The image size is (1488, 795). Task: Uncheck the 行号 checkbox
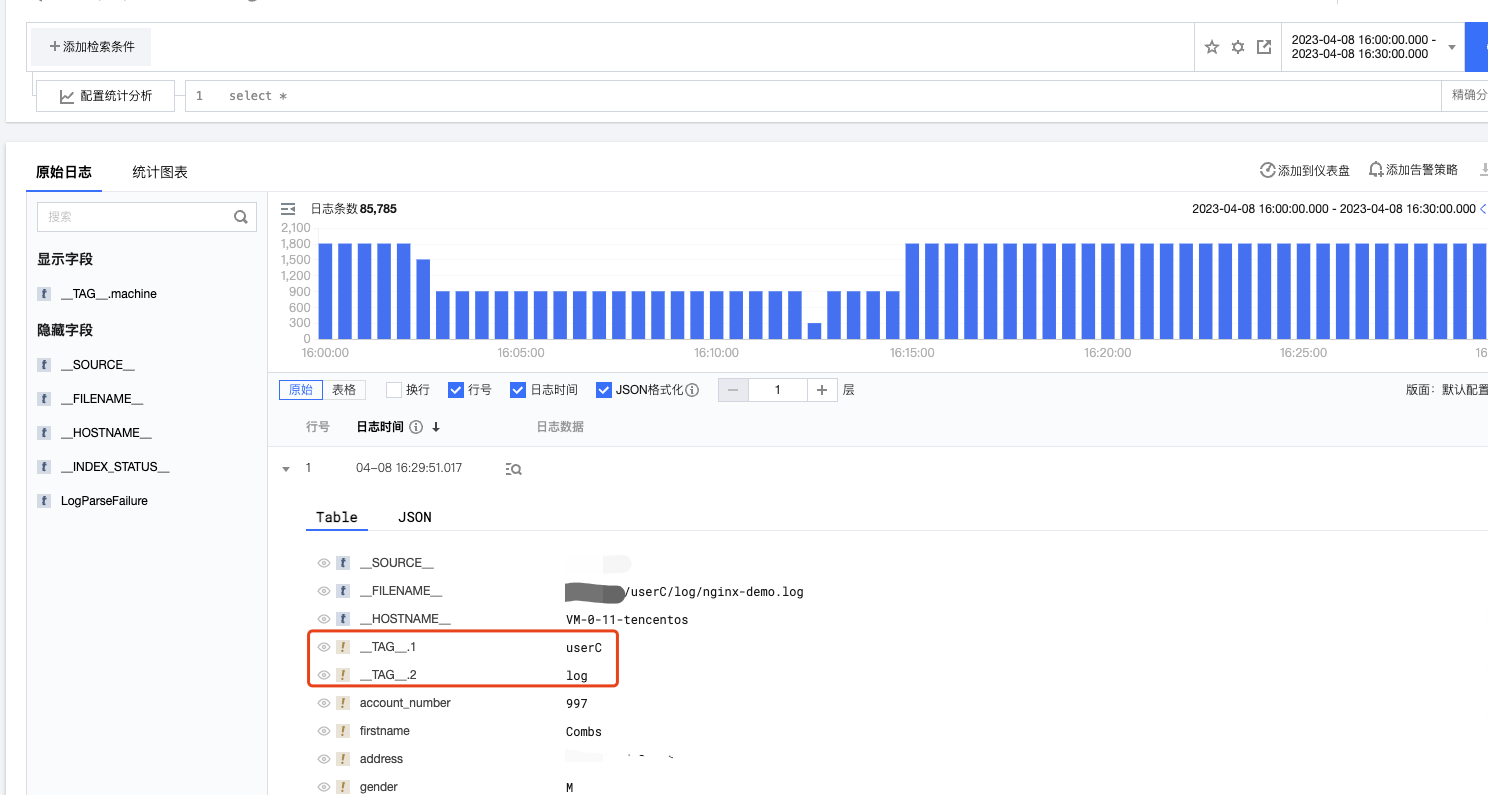(x=456, y=390)
